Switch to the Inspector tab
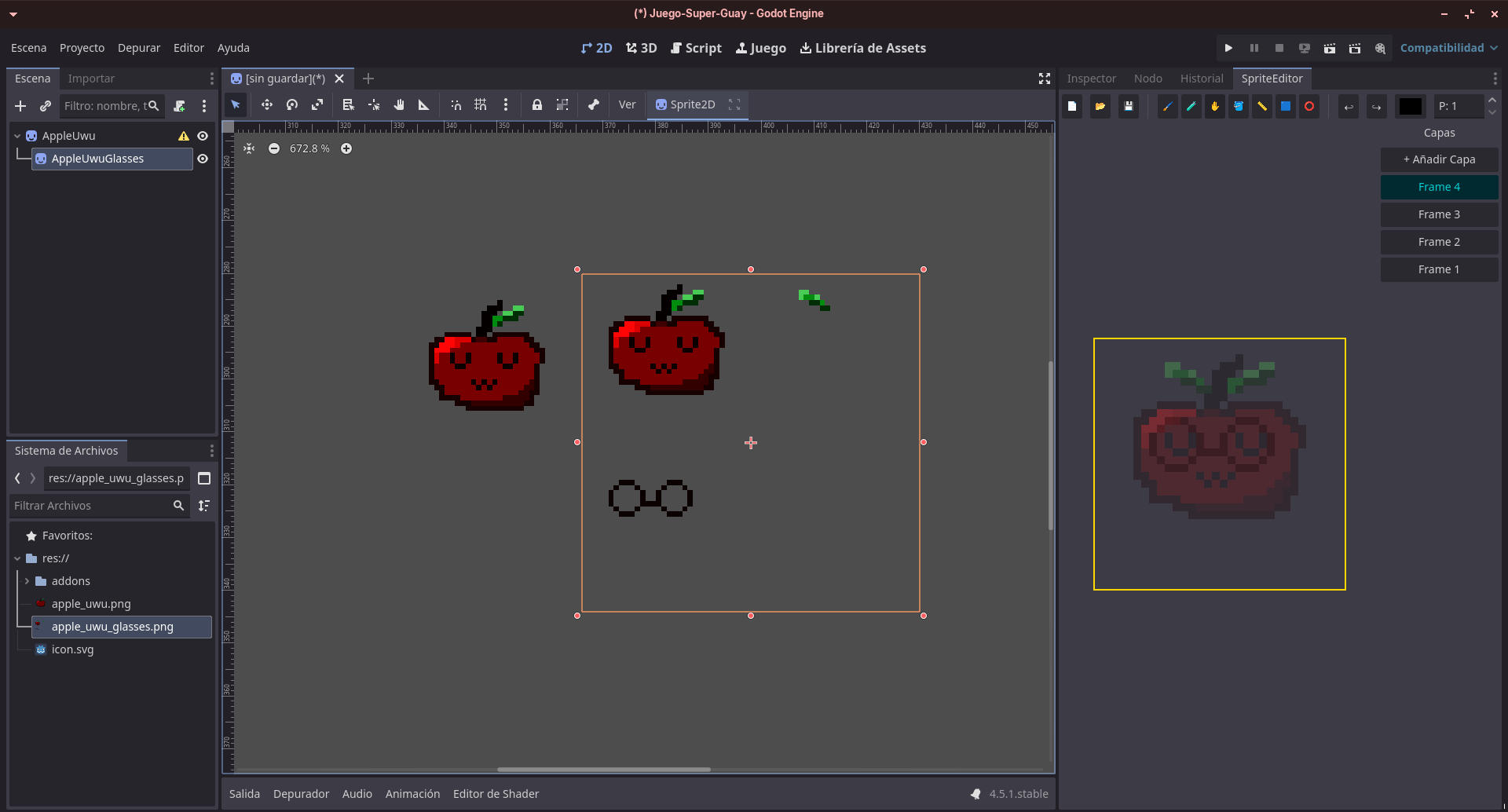1508x812 pixels. [1091, 79]
